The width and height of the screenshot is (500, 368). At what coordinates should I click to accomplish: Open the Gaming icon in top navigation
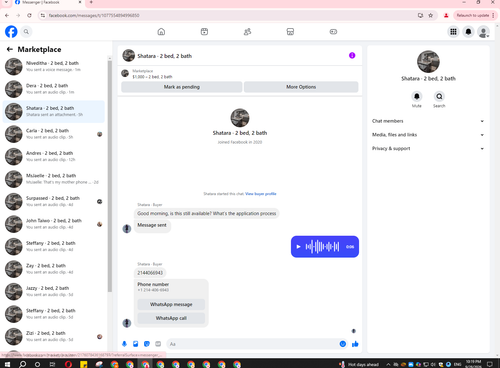tap(333, 32)
